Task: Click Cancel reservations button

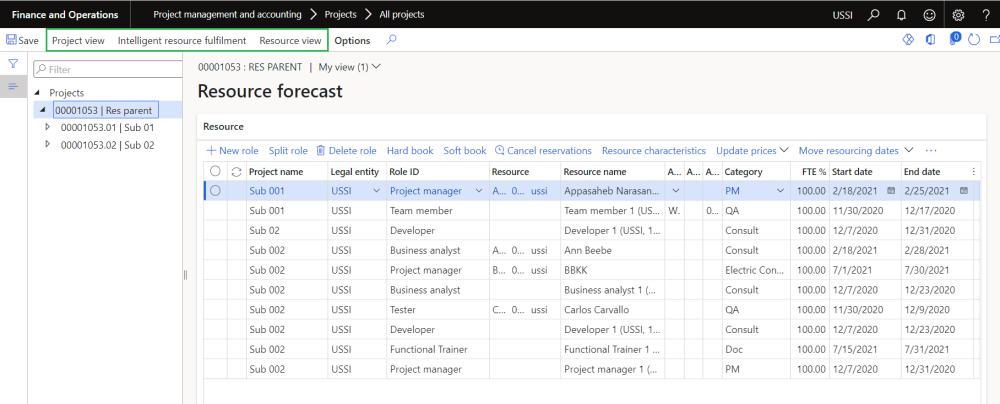Action: [x=544, y=151]
